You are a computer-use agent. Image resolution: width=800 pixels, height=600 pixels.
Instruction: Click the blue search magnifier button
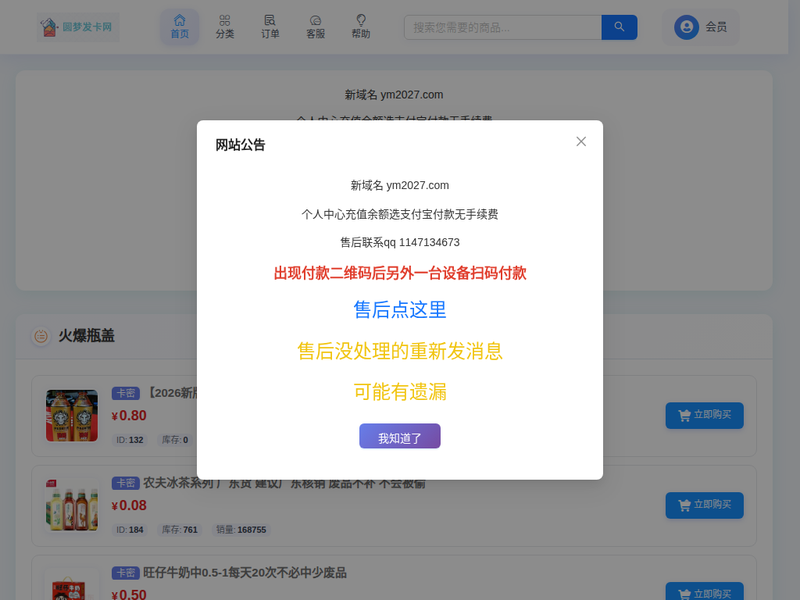pyautogui.click(x=619, y=28)
